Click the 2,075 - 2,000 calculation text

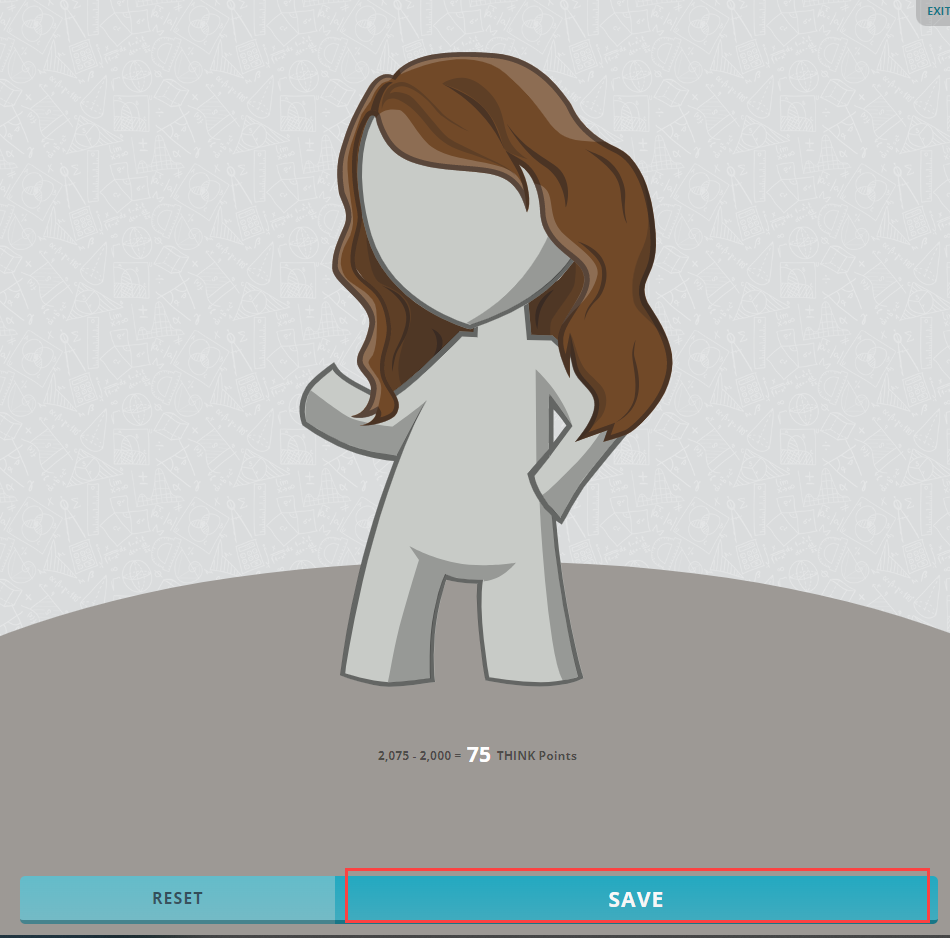418,756
